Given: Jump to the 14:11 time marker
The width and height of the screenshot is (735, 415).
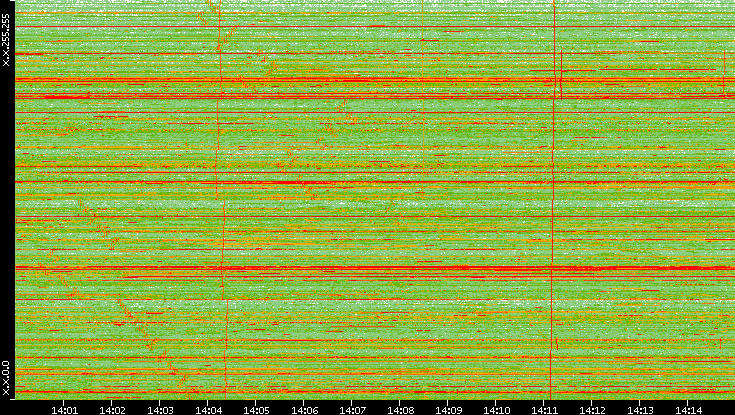Looking at the screenshot, I should (x=544, y=408).
